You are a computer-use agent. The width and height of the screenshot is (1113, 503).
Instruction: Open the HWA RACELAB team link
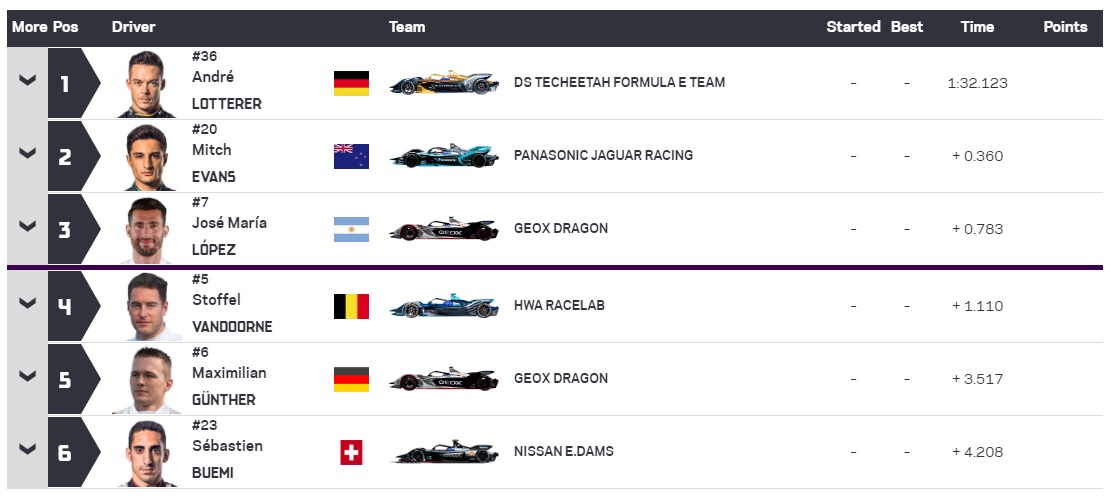pyautogui.click(x=560, y=306)
